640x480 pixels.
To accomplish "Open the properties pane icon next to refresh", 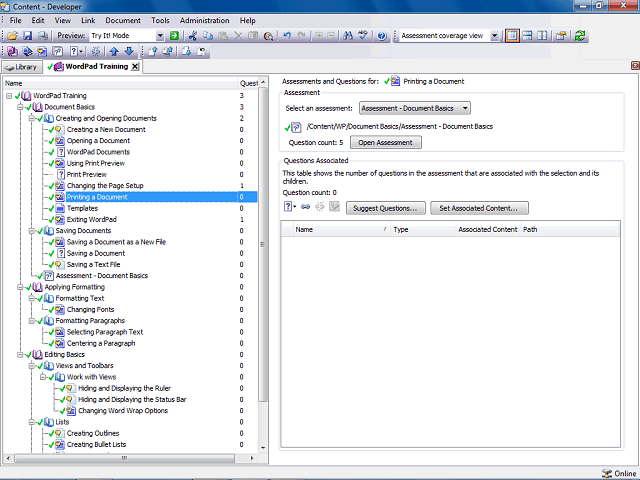I will point(561,36).
